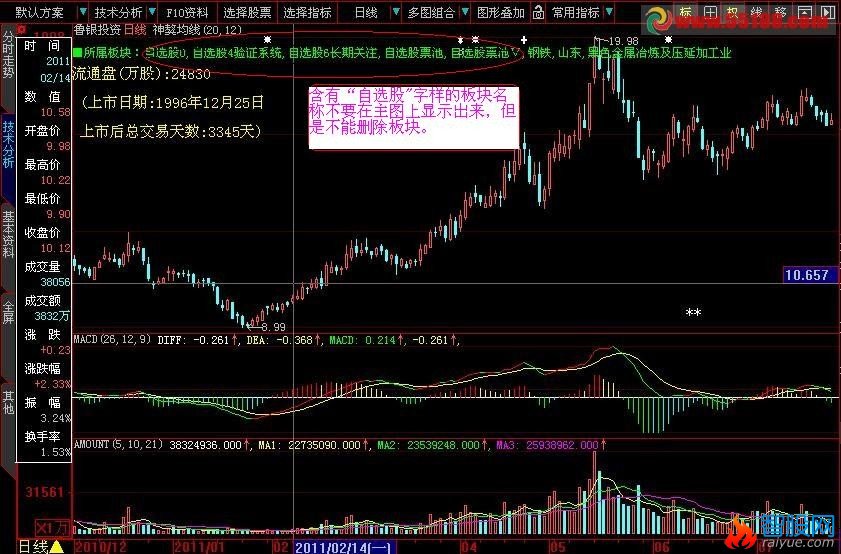Switch to the 分时走势 side tab

coord(8,62)
